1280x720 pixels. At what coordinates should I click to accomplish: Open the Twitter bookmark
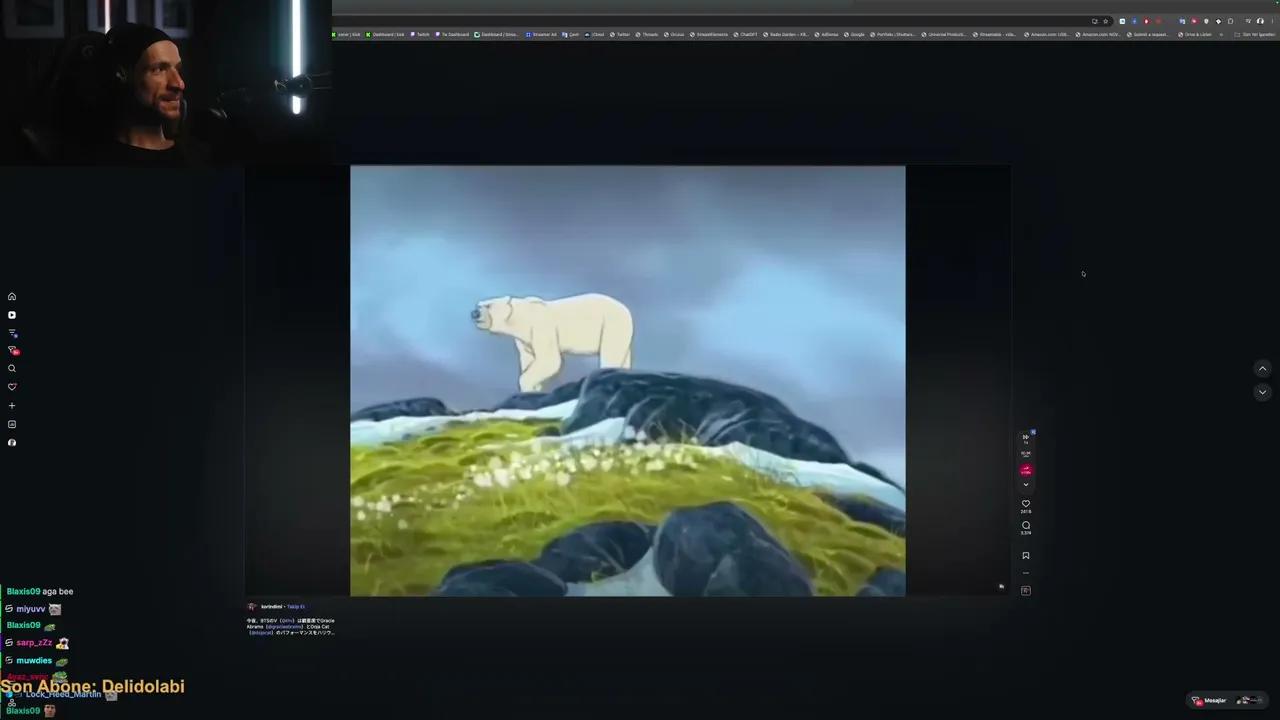pyautogui.click(x=621, y=35)
